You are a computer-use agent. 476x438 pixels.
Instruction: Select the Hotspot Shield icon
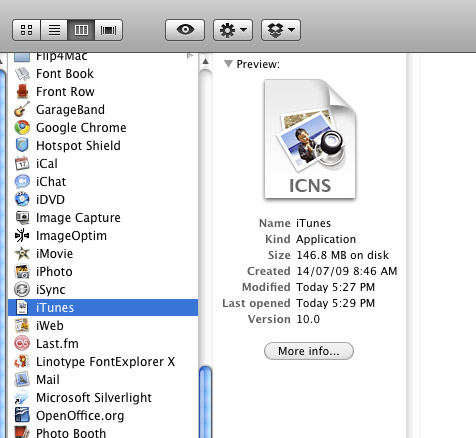pos(22,146)
